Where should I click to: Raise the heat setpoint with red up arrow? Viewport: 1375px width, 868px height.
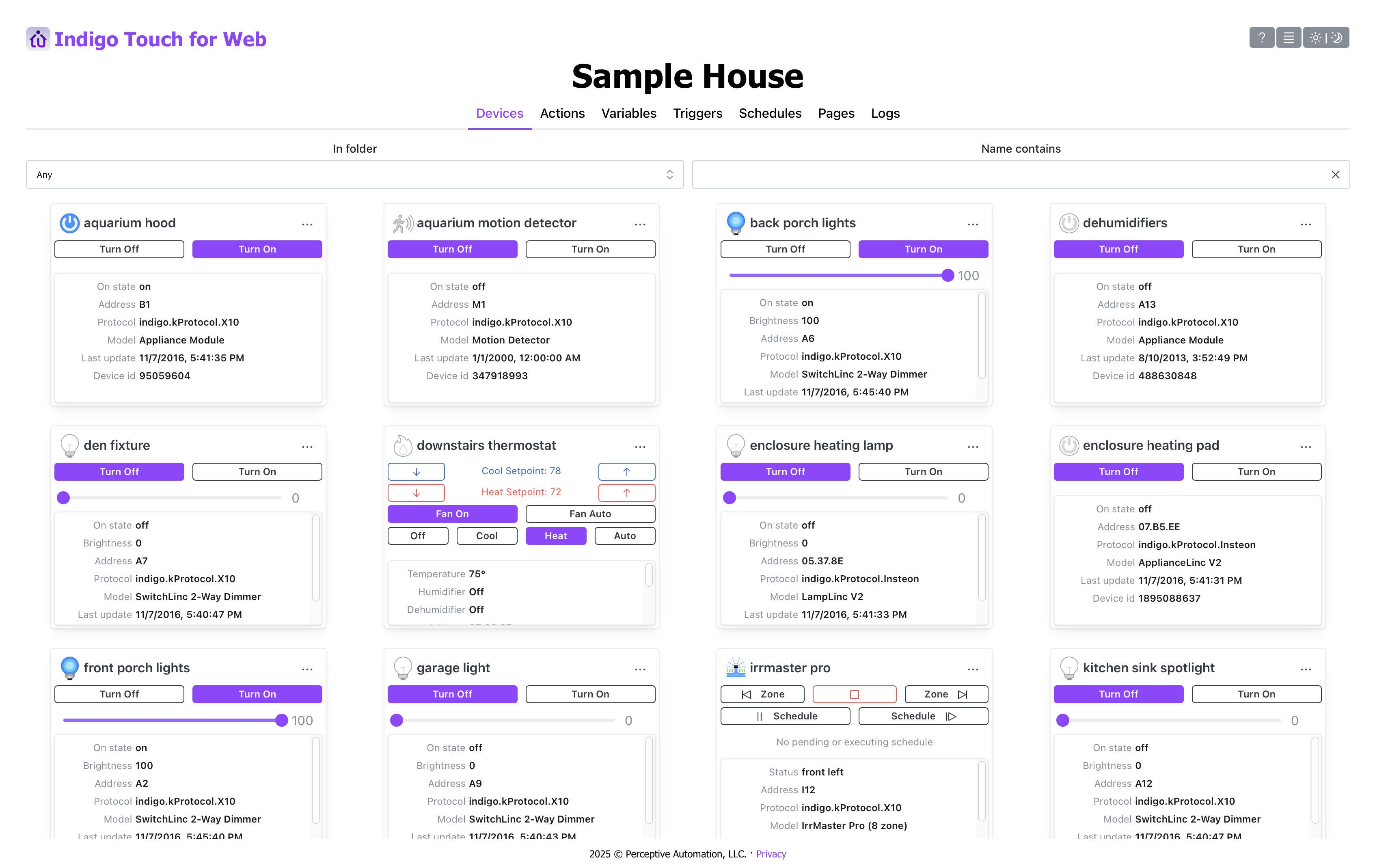(x=626, y=493)
